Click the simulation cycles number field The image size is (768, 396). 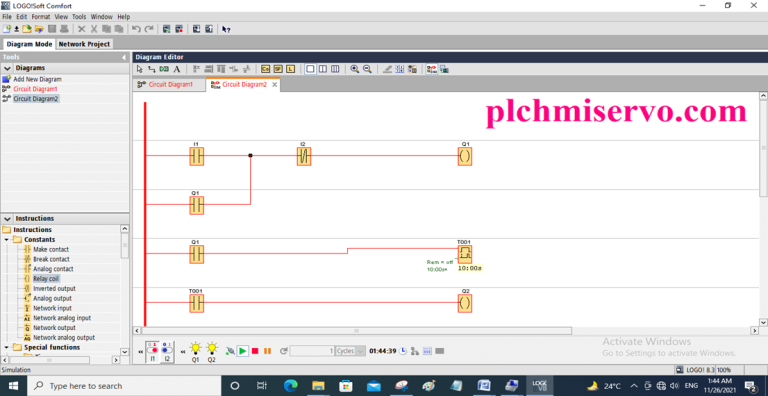click(312, 351)
